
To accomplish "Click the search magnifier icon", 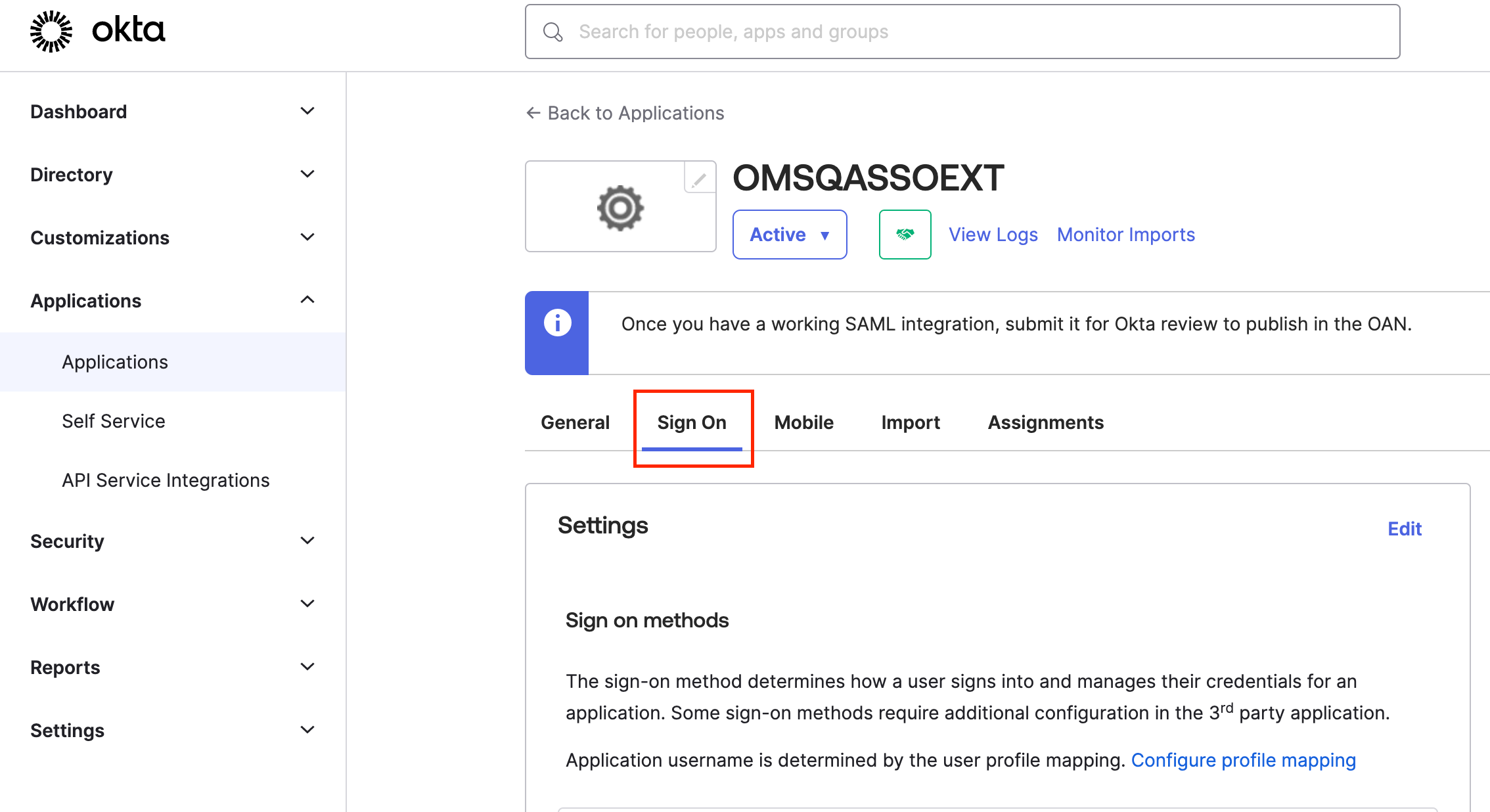I will [553, 32].
